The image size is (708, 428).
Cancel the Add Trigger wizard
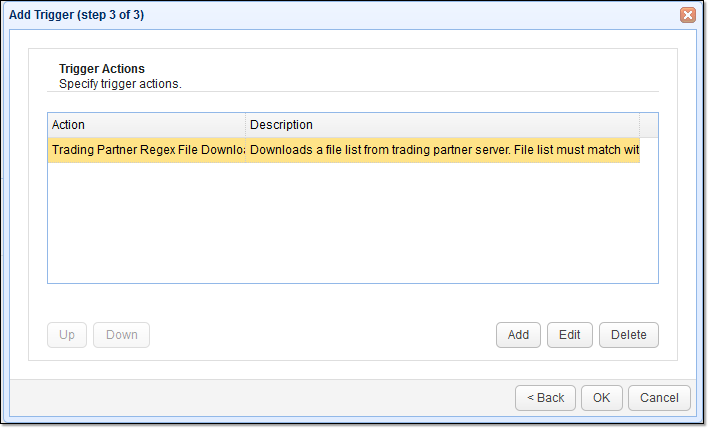tap(660, 397)
